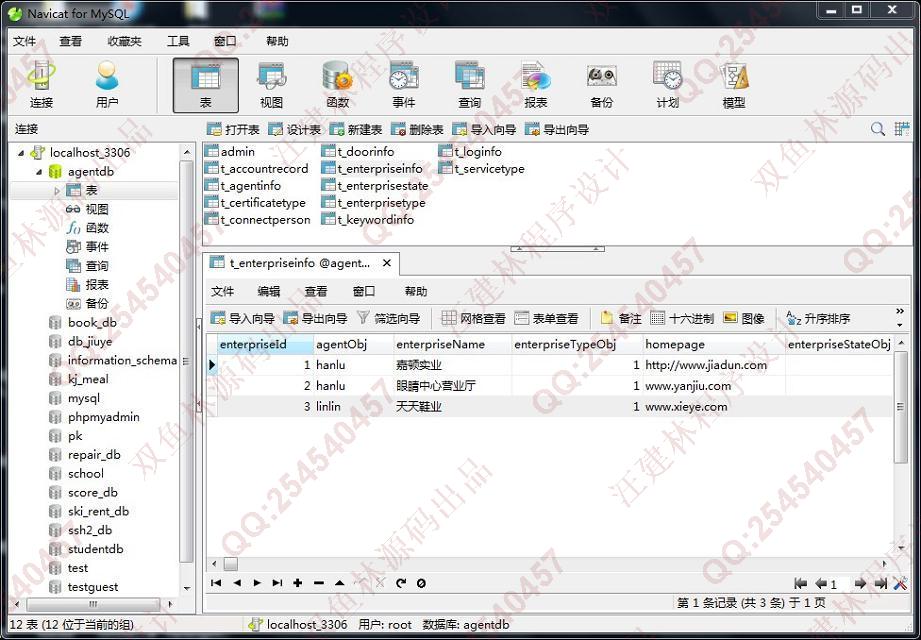Open the 报表 reports toolbar section
This screenshot has width=921, height=640.
tap(536, 85)
